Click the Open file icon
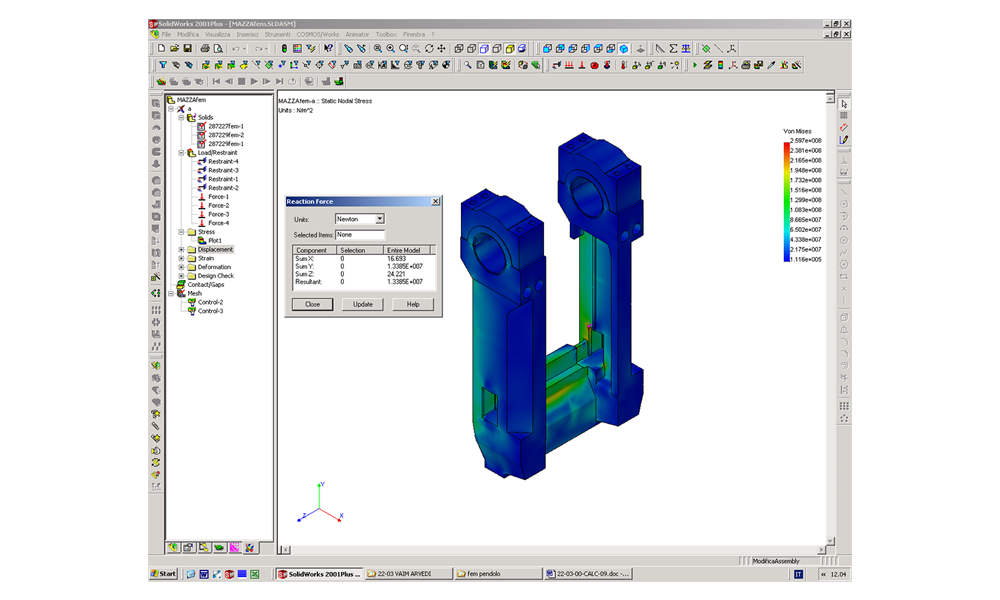The height and width of the screenshot is (600, 1000). [174, 48]
